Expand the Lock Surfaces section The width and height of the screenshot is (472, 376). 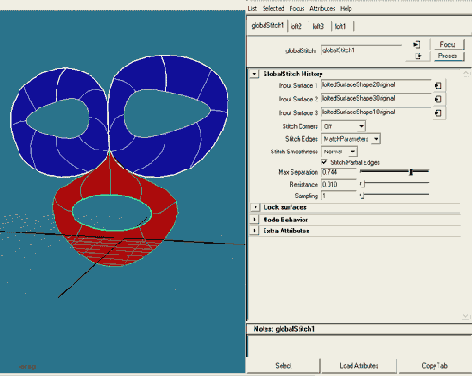tap(255, 207)
